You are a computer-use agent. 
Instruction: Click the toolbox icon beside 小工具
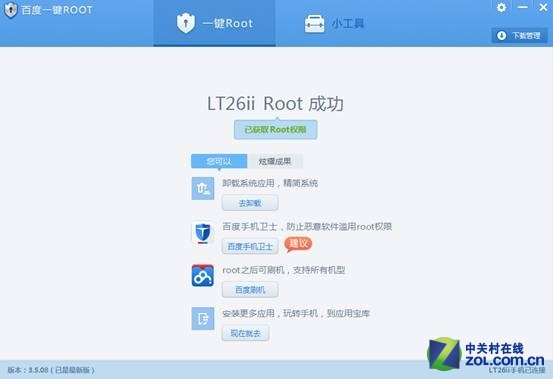click(314, 24)
